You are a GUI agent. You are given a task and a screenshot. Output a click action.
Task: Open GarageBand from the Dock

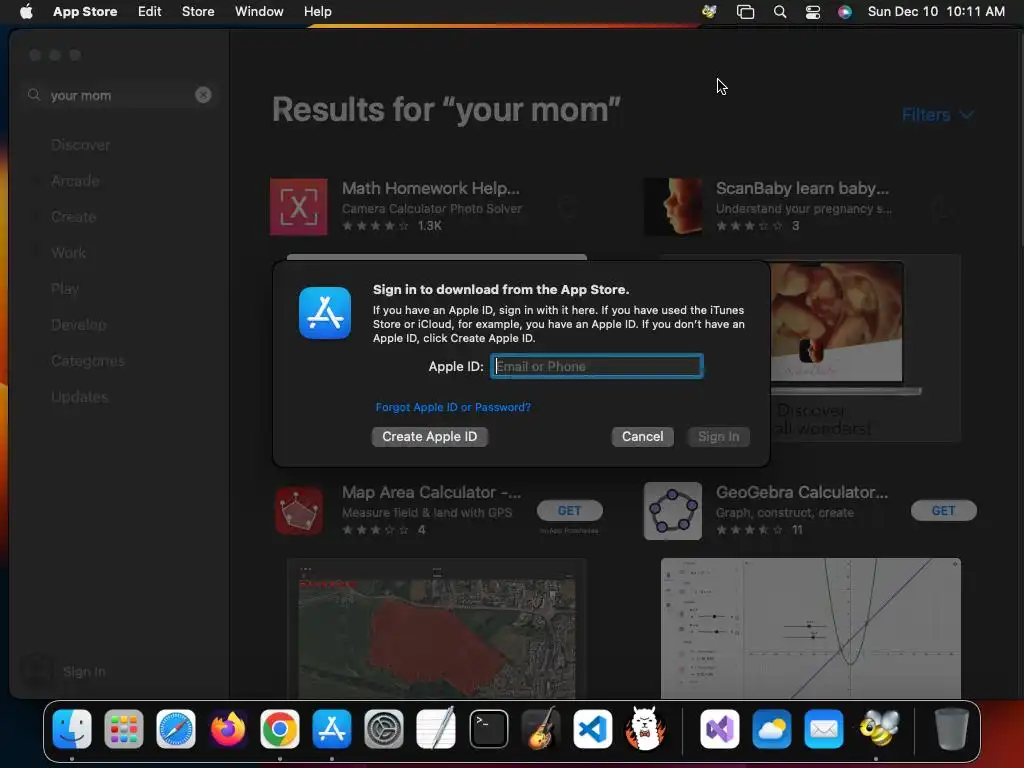tap(541, 729)
